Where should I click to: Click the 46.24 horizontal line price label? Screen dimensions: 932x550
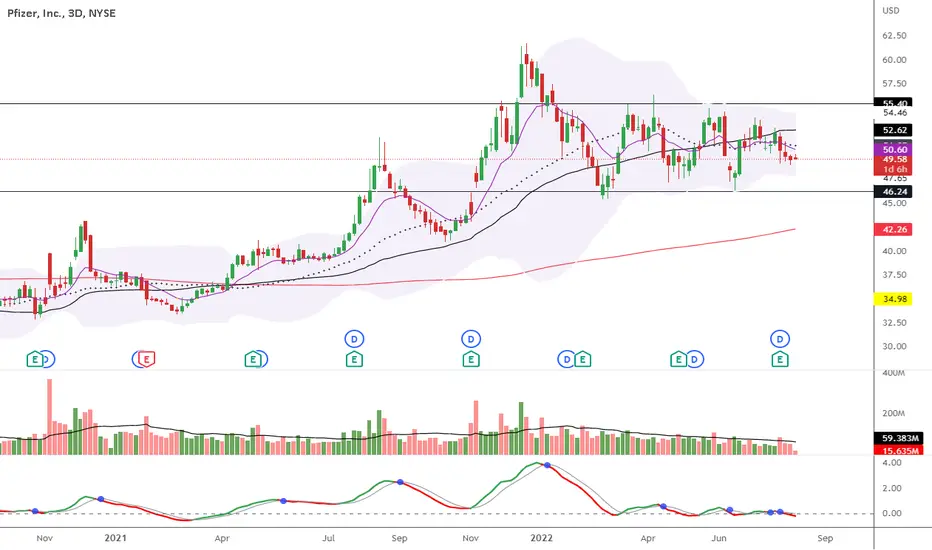(x=893, y=191)
